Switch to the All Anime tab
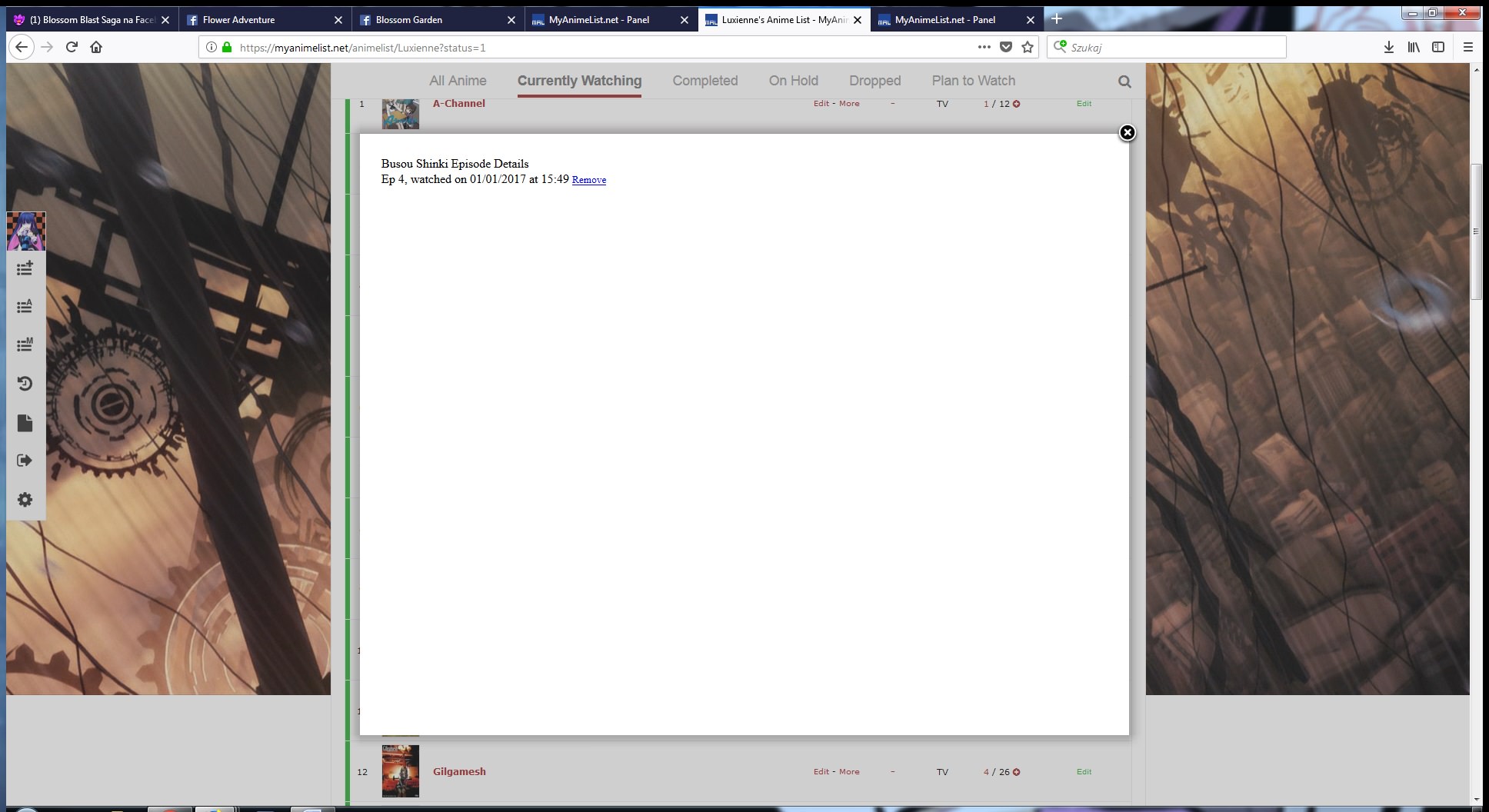The height and width of the screenshot is (812, 1489). coord(458,81)
